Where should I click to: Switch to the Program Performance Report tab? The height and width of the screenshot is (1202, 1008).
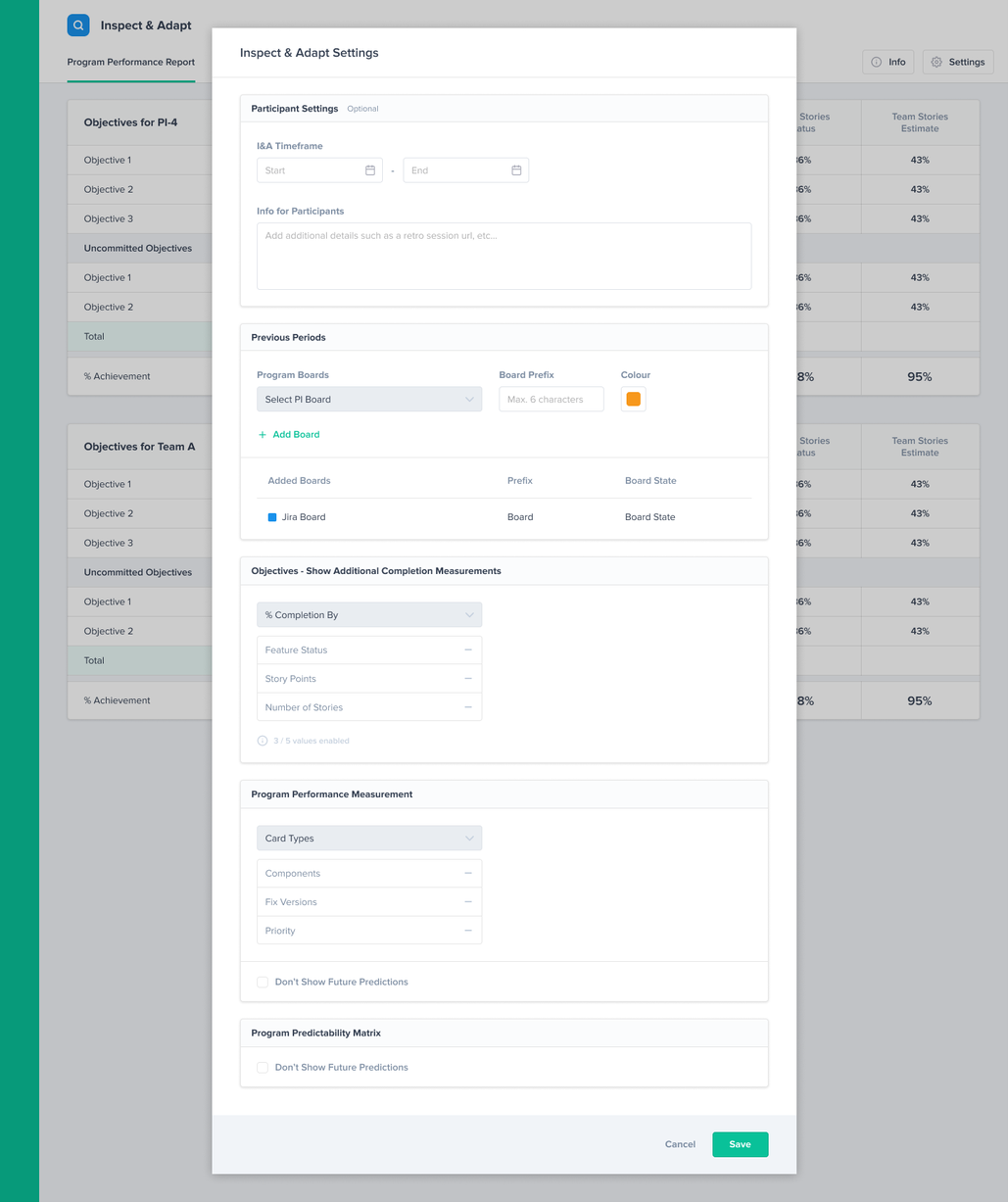130,62
